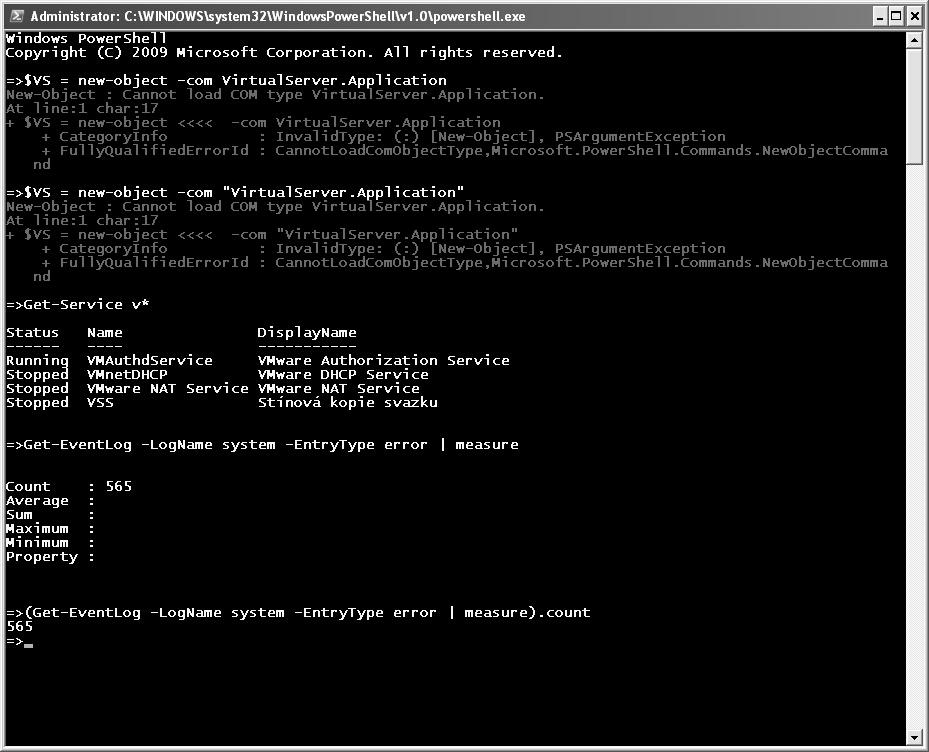Click the DisplayName column header
Screen dimensions: 929x752
[306, 332]
